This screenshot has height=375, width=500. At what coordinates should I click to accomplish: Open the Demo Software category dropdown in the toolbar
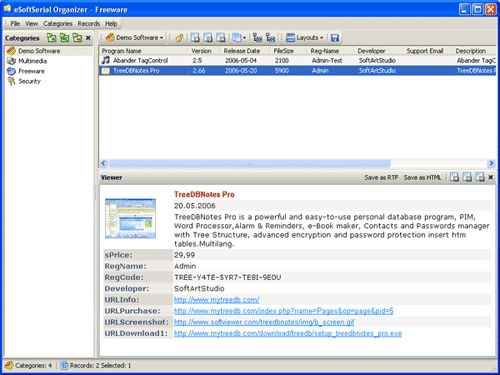[x=135, y=38]
